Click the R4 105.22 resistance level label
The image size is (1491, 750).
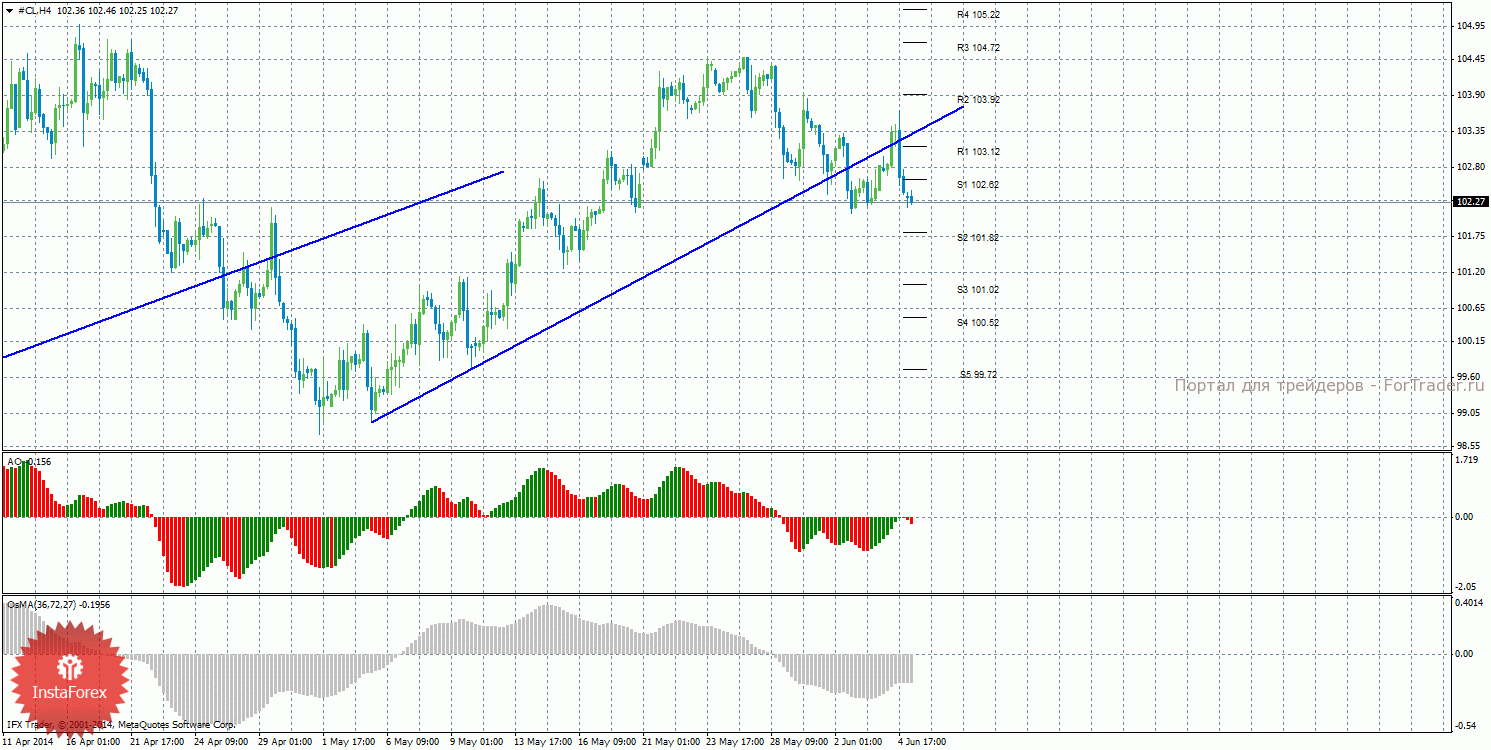tap(977, 15)
